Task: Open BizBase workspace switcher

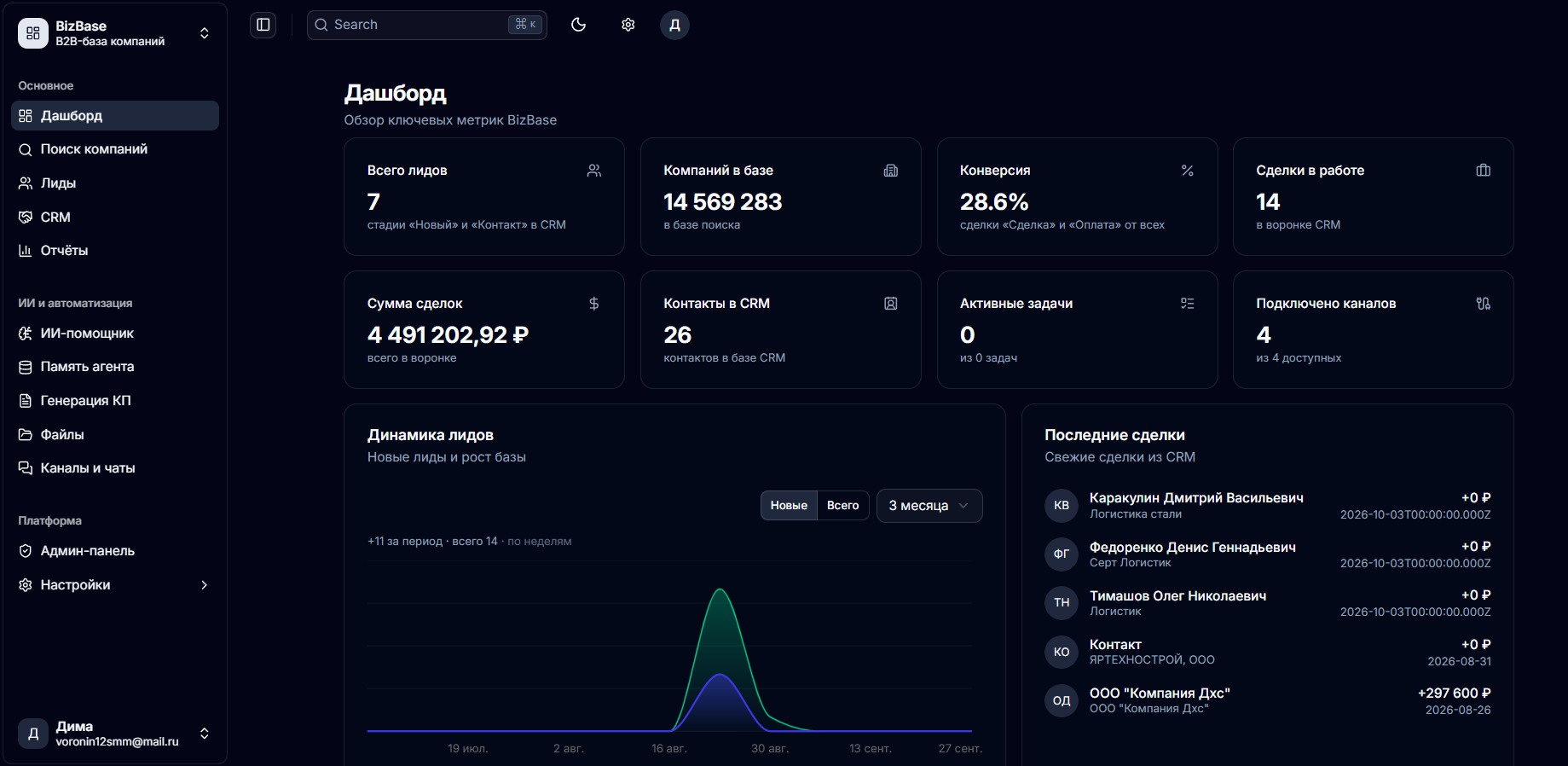Action: pos(115,33)
